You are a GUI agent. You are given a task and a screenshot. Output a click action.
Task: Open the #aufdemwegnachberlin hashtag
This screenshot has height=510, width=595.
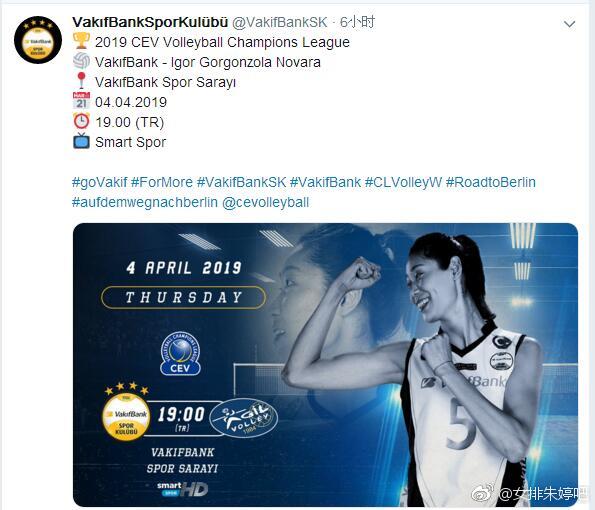(145, 202)
